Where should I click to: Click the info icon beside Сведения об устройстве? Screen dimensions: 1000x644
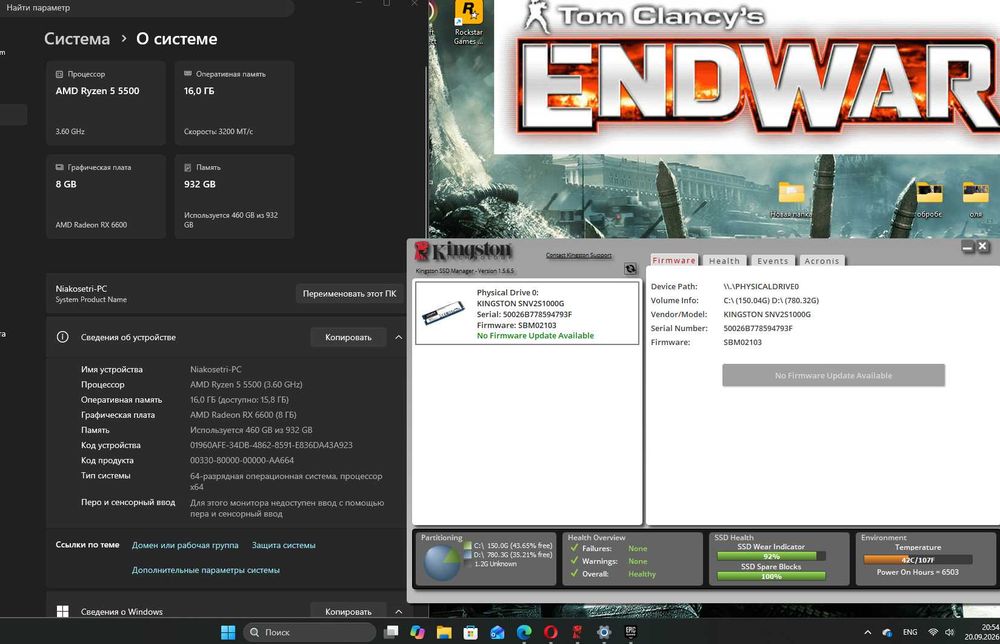click(x=62, y=337)
